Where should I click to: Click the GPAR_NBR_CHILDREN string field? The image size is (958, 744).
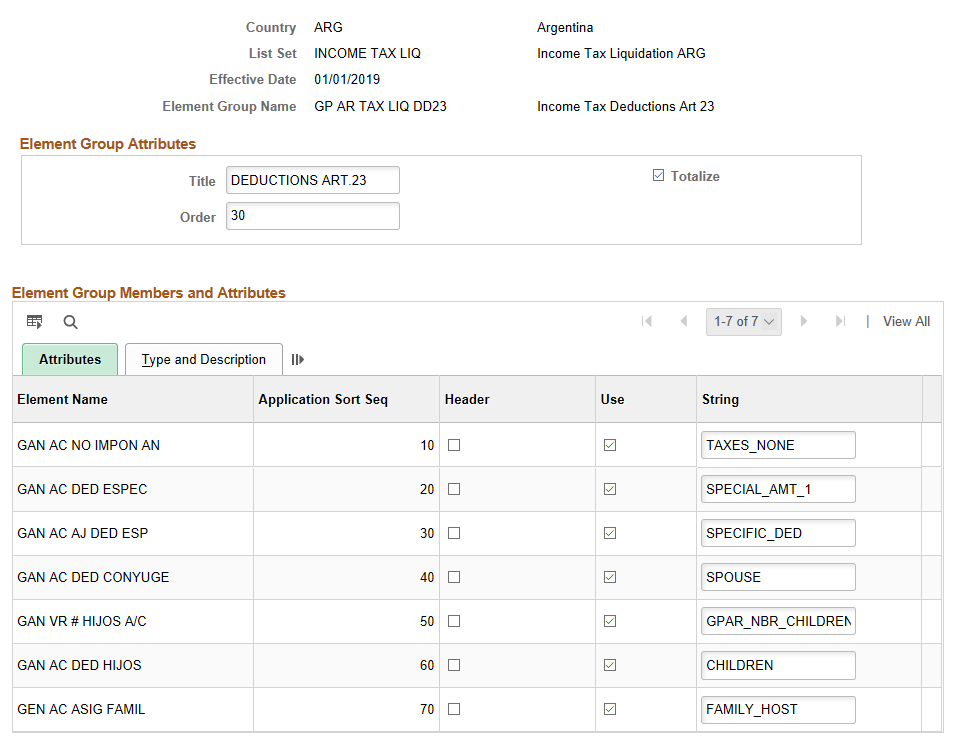[778, 621]
